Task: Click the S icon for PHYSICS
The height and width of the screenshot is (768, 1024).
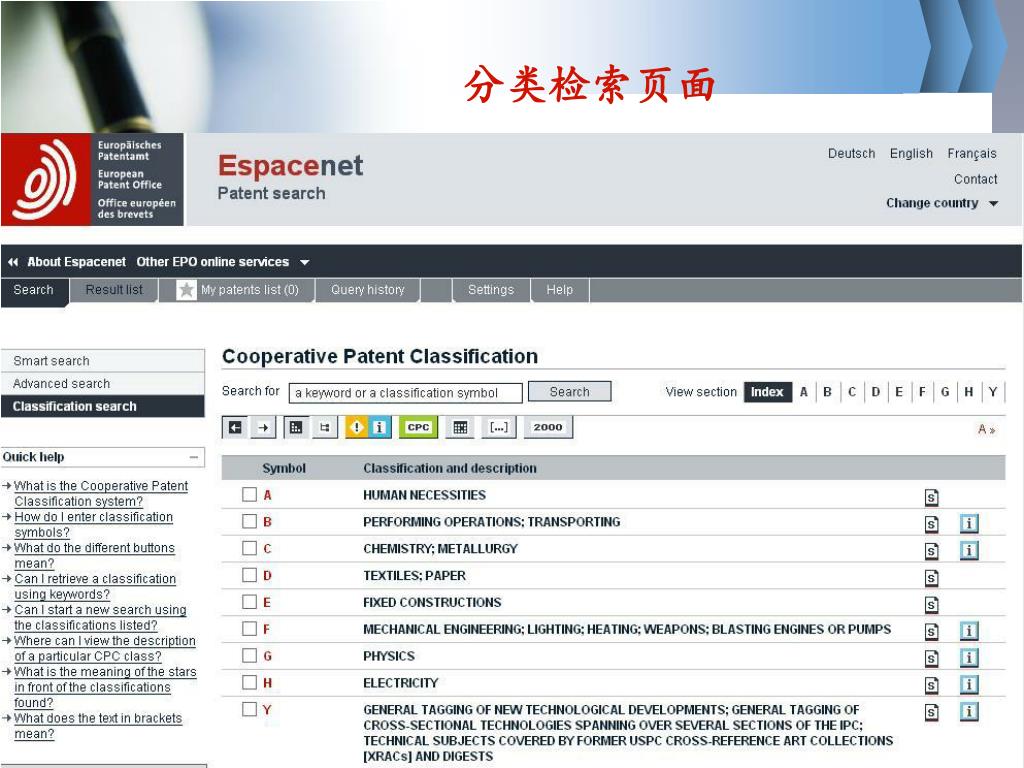Action: tap(932, 658)
